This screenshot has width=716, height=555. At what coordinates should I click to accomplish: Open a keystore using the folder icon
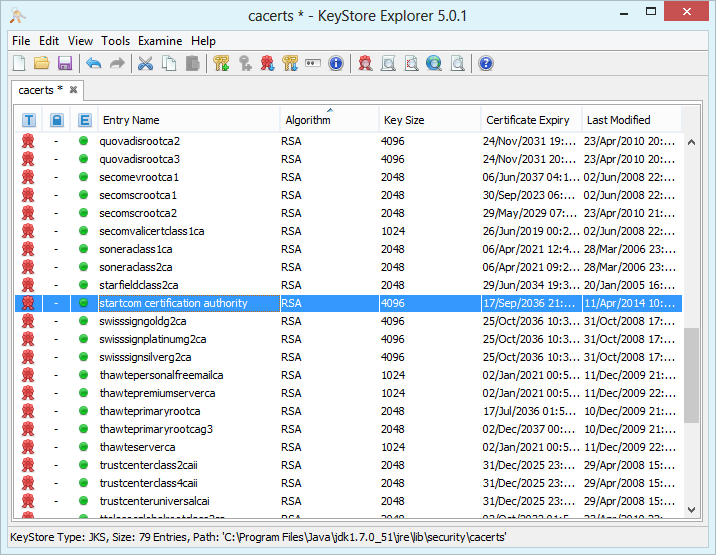(42, 64)
